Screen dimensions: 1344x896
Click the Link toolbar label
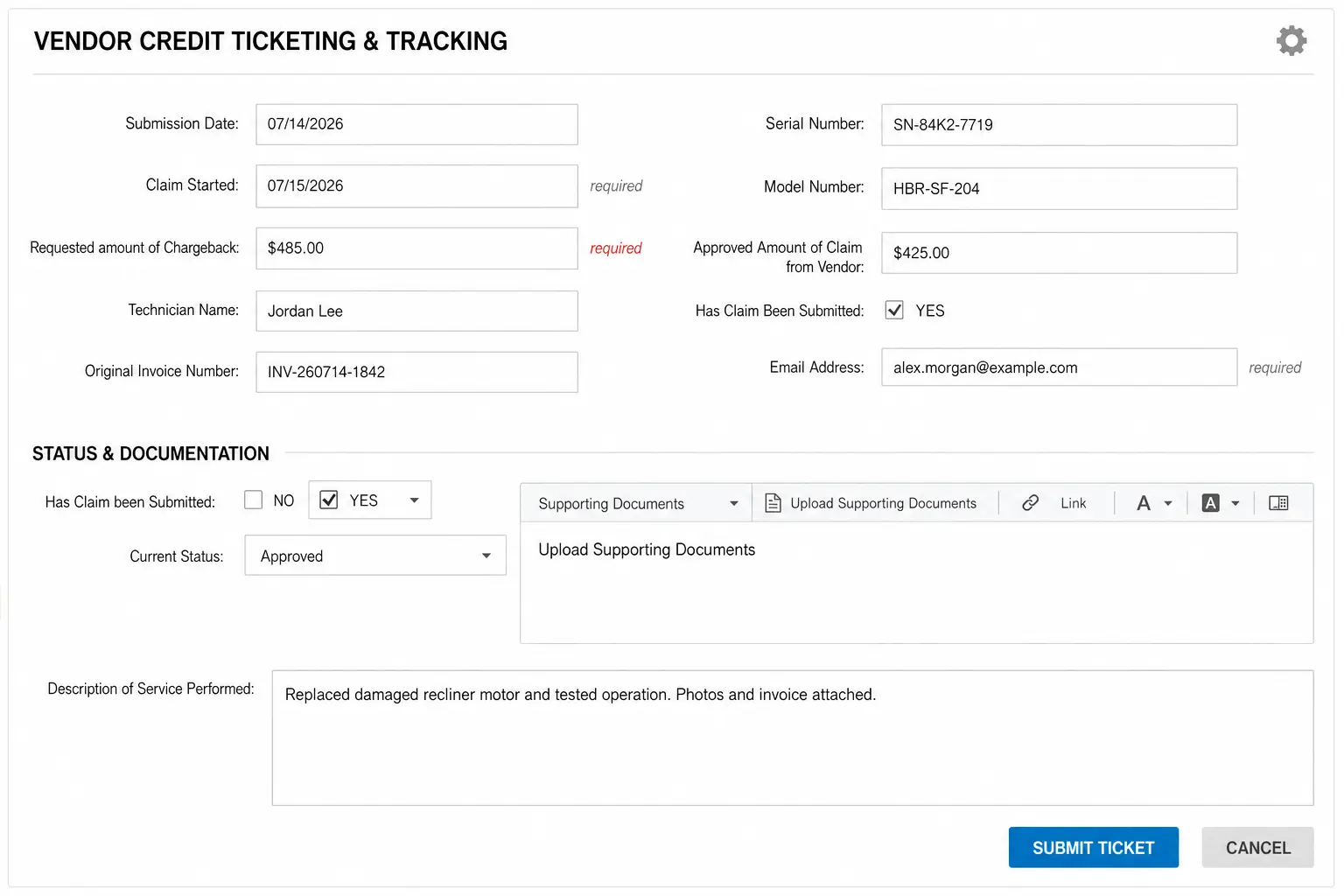coord(1074,503)
